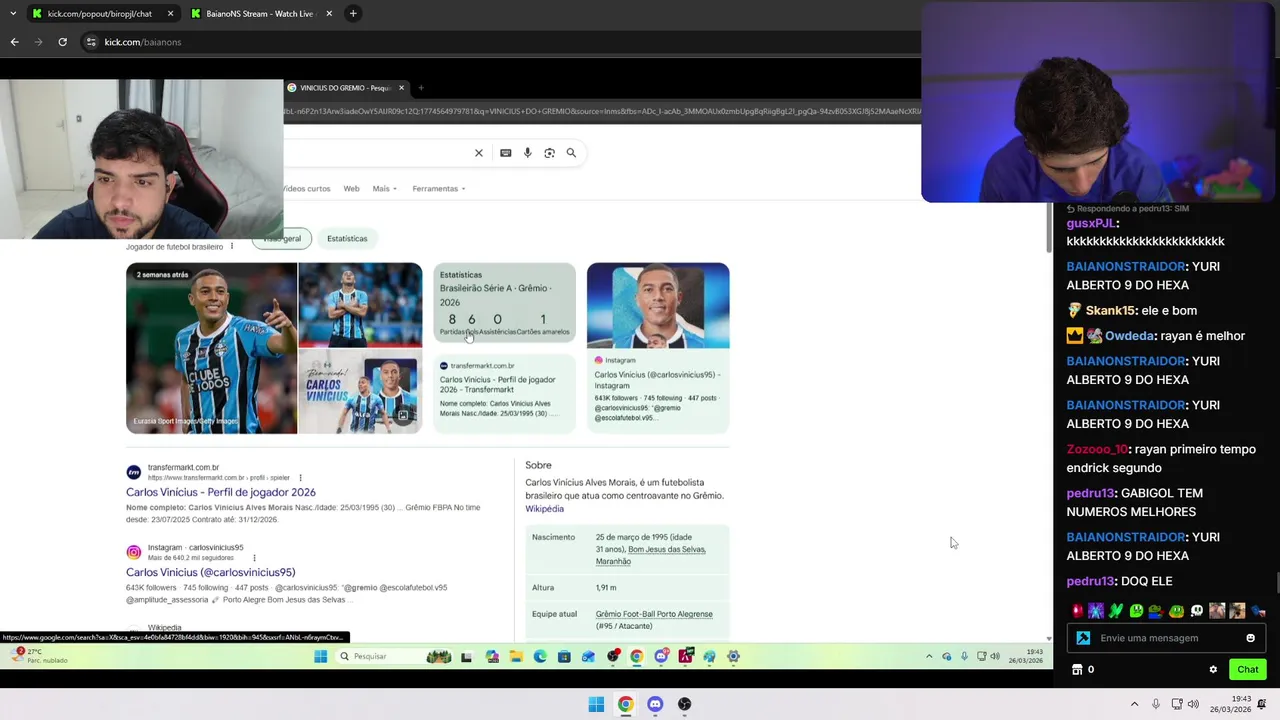
Task: Open Chrome on the streamed desktop taskbar
Action: 636,656
